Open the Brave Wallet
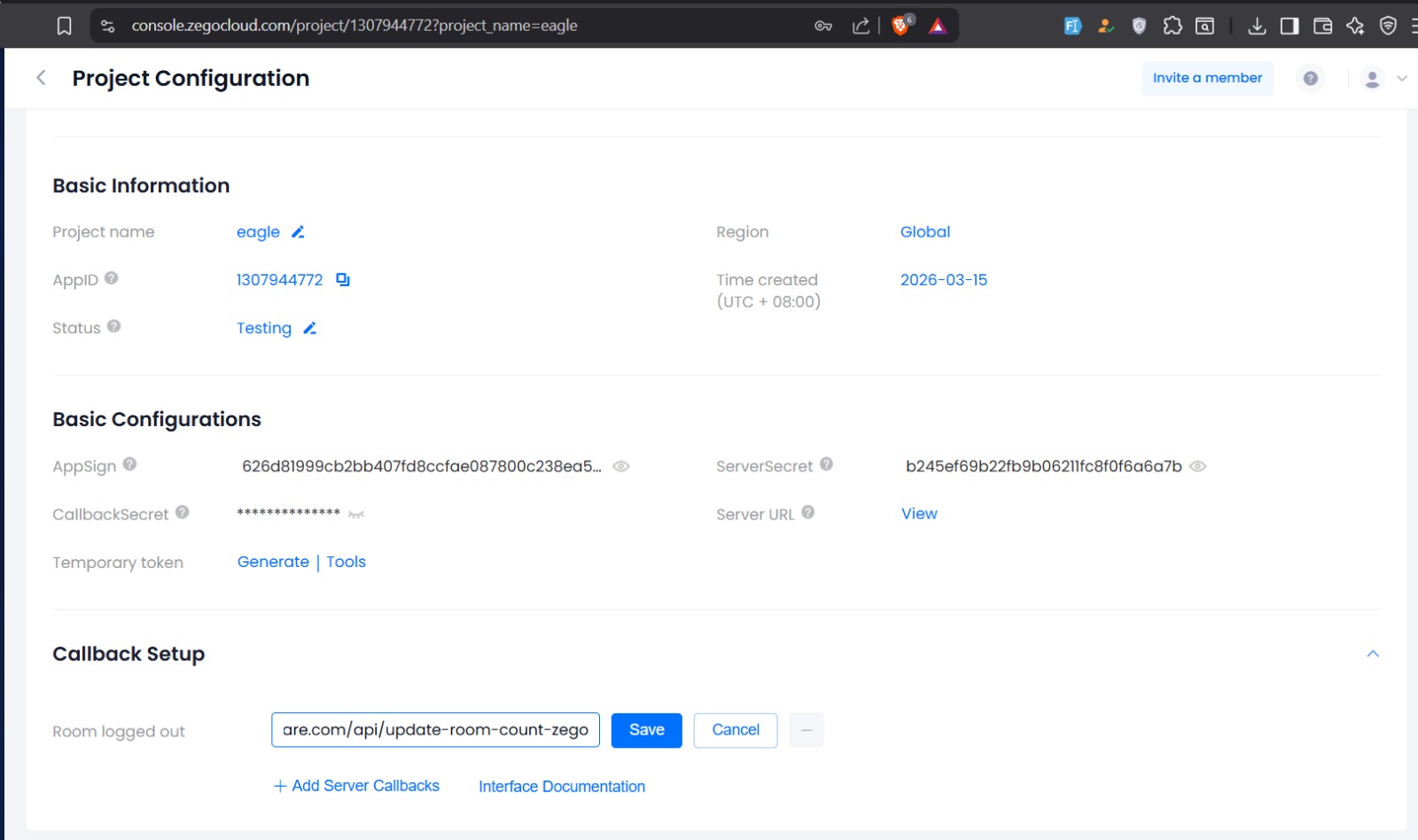 pos(1322,26)
